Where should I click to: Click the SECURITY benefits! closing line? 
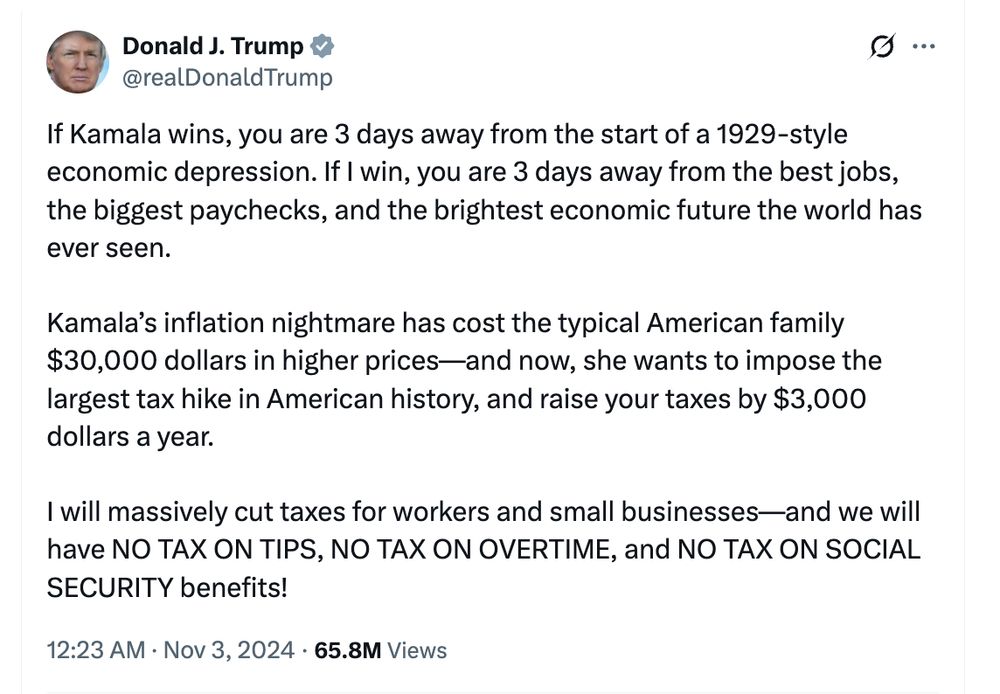pos(167,587)
